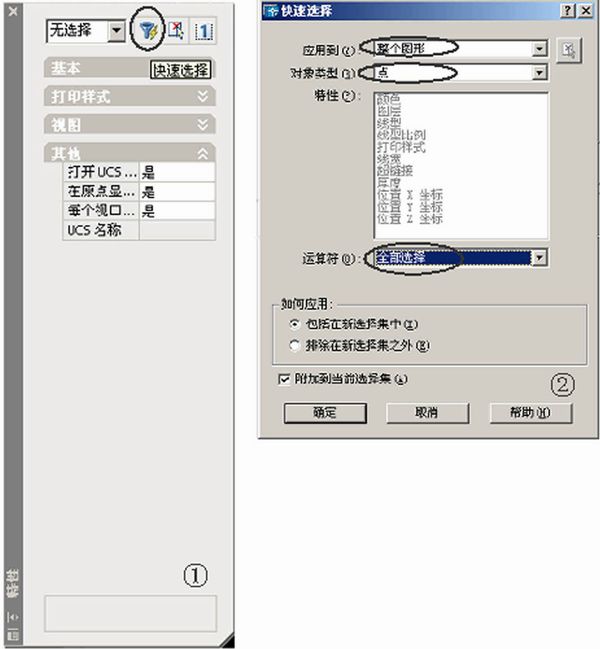600x649 pixels.
Task: Open the 无选择 selection dropdown
Action: [117, 31]
